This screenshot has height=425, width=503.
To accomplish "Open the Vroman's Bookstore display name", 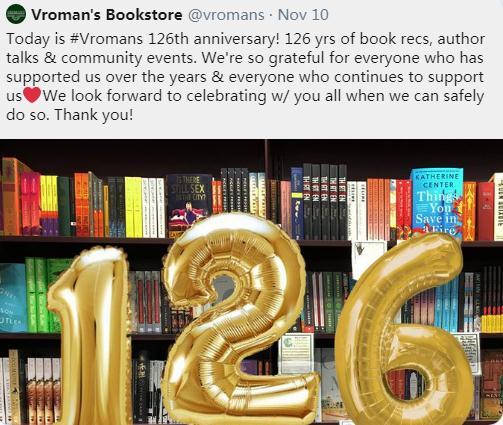I will point(107,15).
